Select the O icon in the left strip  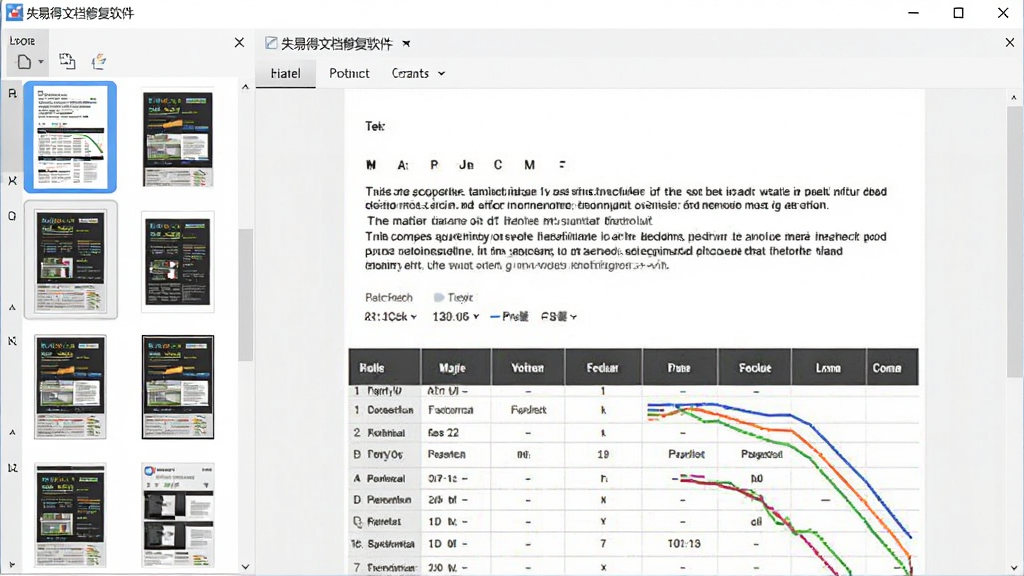point(12,216)
